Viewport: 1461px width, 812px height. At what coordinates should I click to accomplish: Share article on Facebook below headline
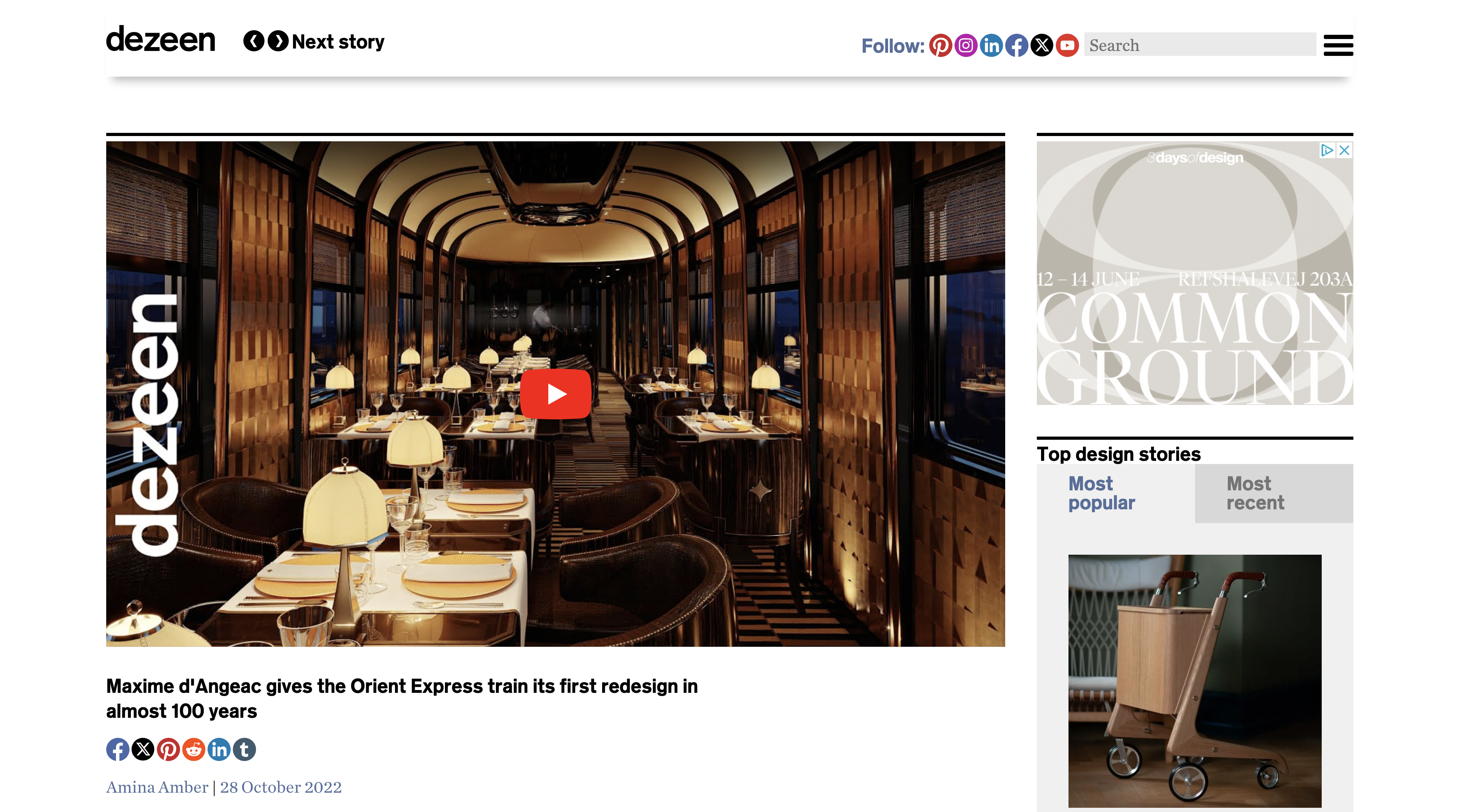(x=117, y=749)
